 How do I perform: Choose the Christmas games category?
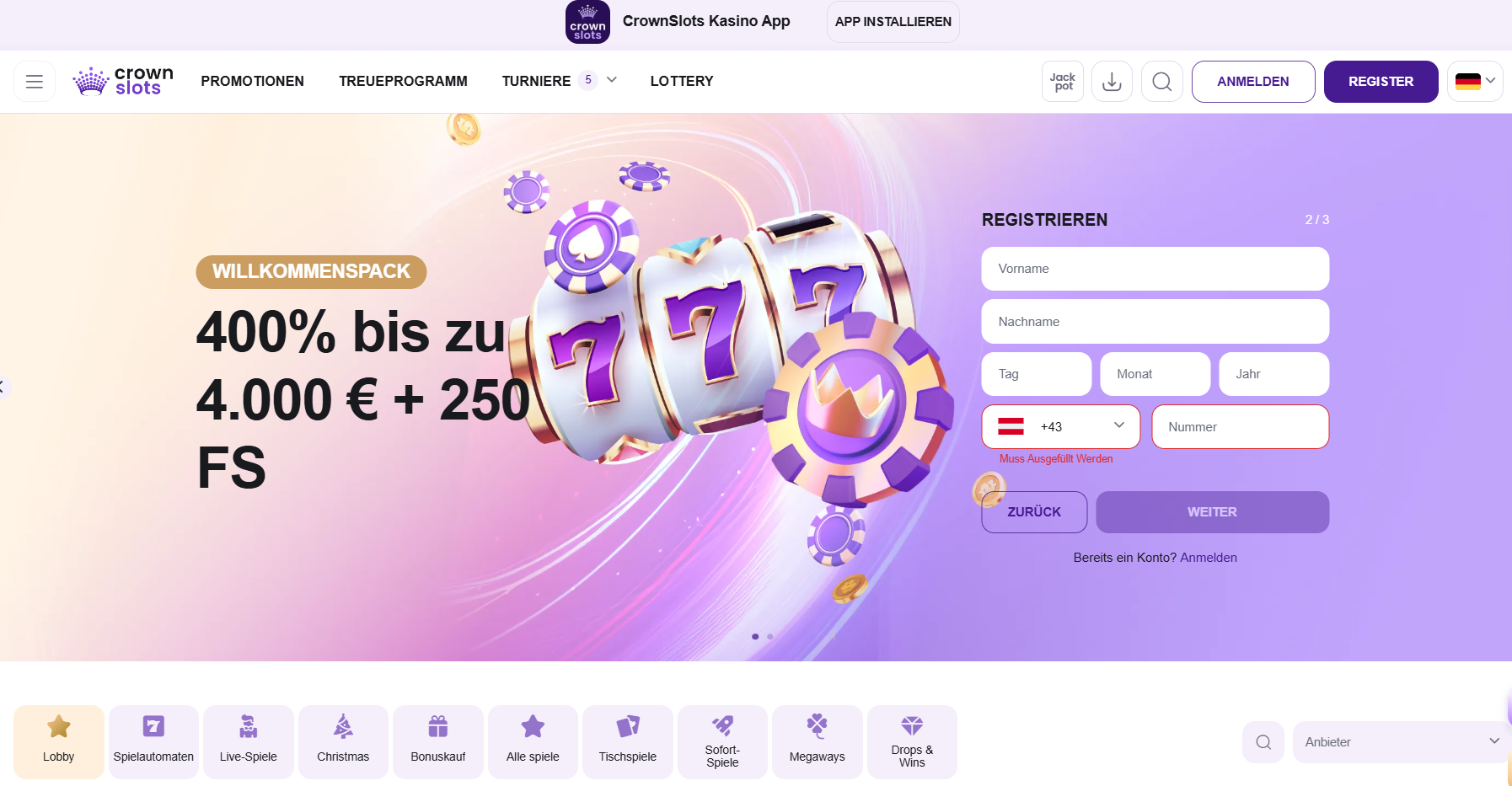pyautogui.click(x=343, y=741)
